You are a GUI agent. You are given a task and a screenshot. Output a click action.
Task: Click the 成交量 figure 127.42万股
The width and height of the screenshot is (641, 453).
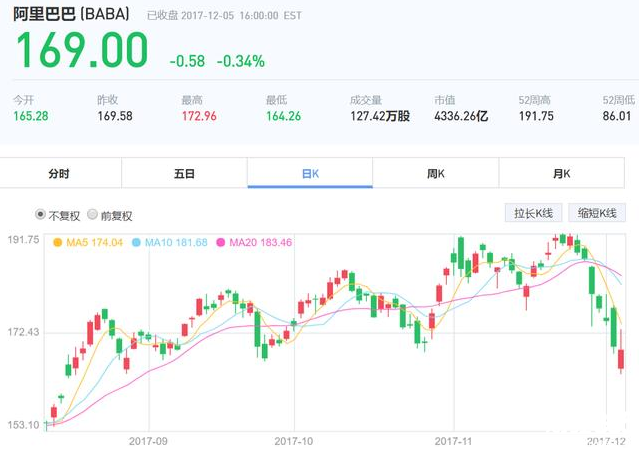379,116
